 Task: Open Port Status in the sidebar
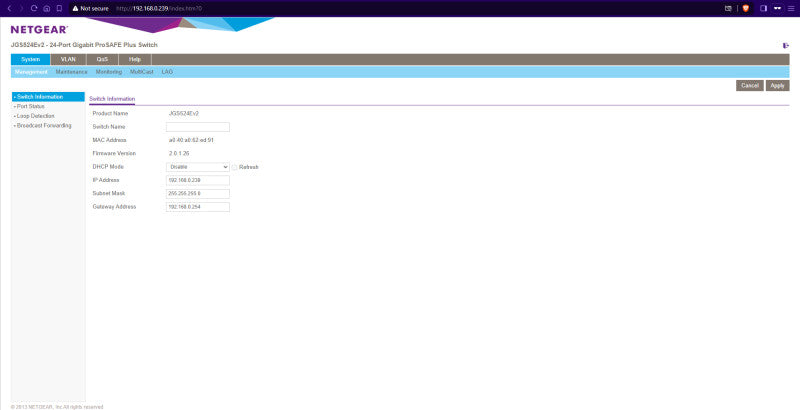[30, 107]
